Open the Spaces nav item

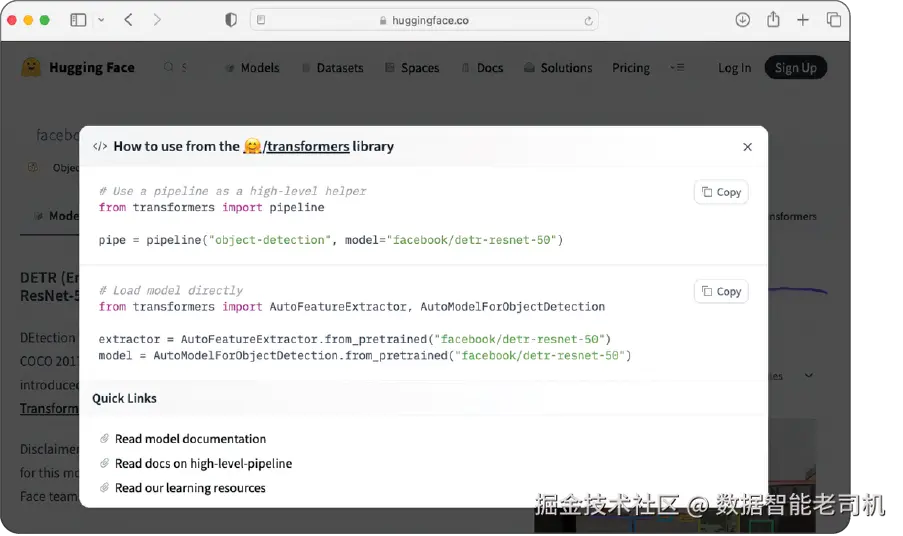coord(412,68)
